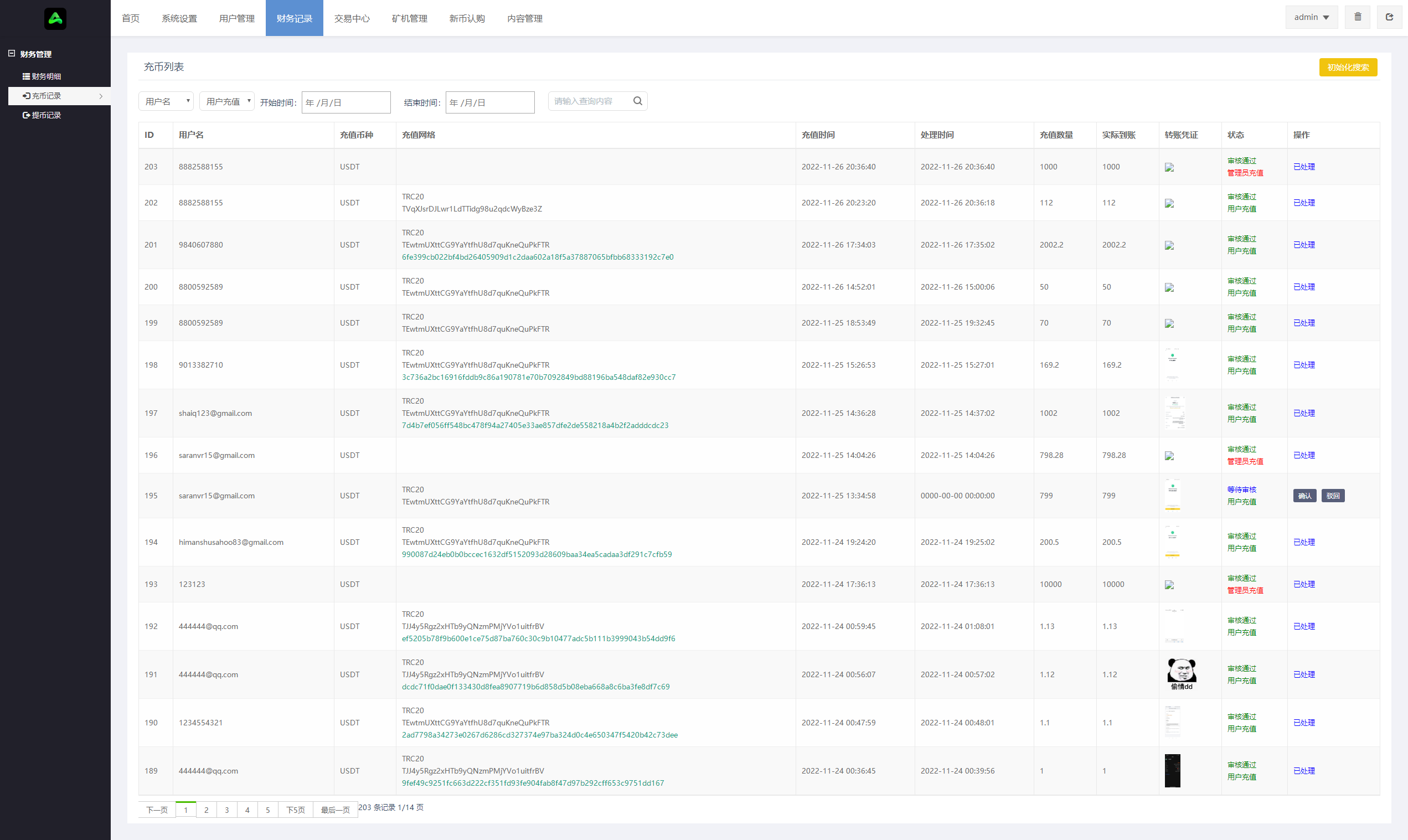Click 初始化搜索 yellow button

pyautogui.click(x=1348, y=68)
